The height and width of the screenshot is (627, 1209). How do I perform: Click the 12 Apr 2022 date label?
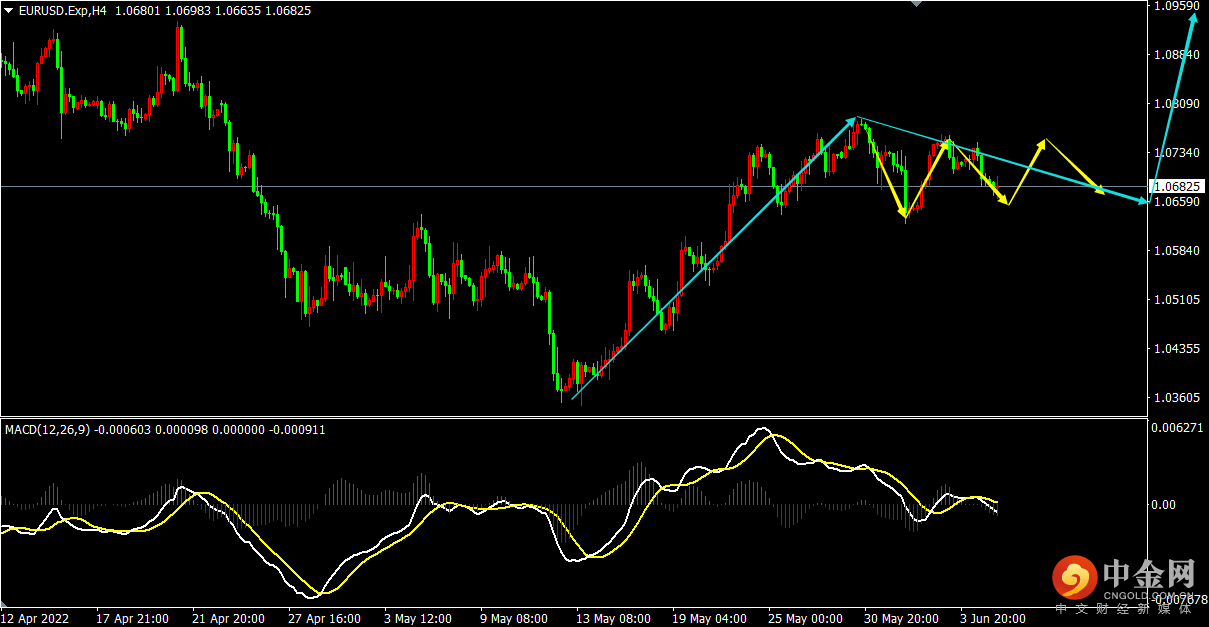(36, 618)
